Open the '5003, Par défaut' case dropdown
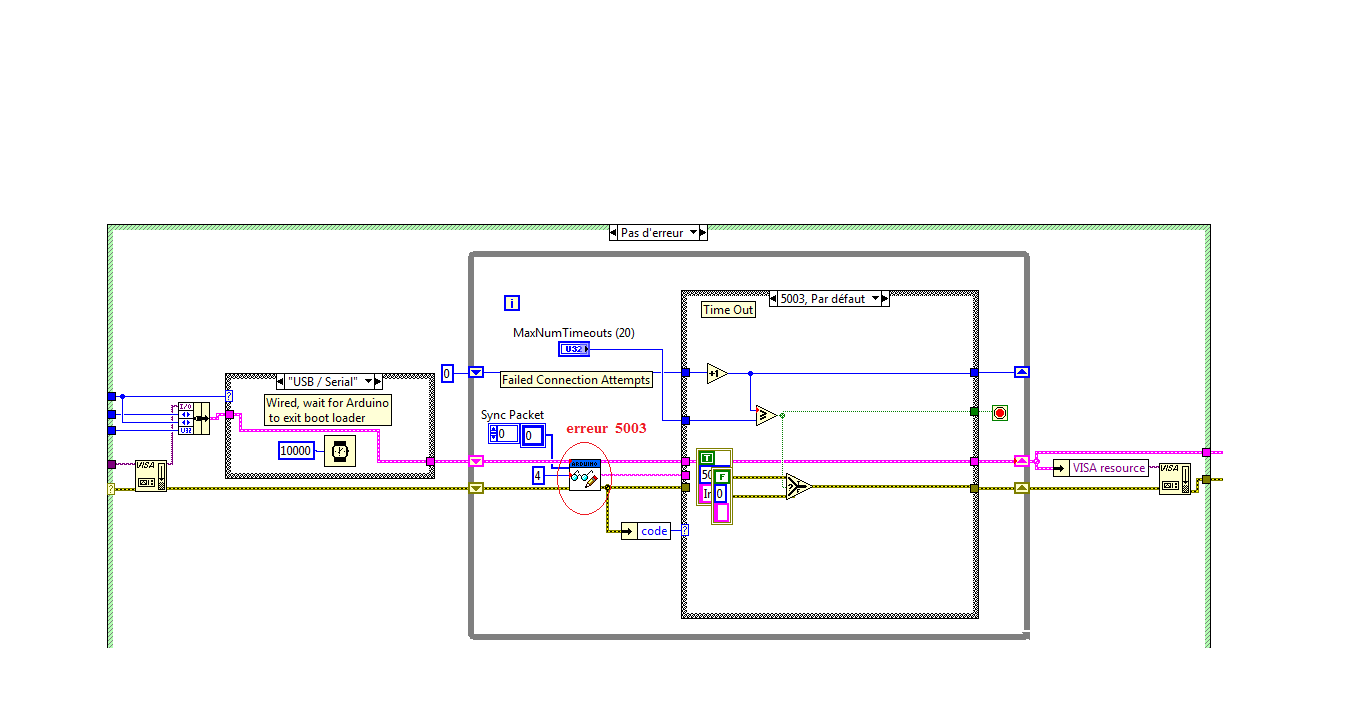 (x=875, y=298)
